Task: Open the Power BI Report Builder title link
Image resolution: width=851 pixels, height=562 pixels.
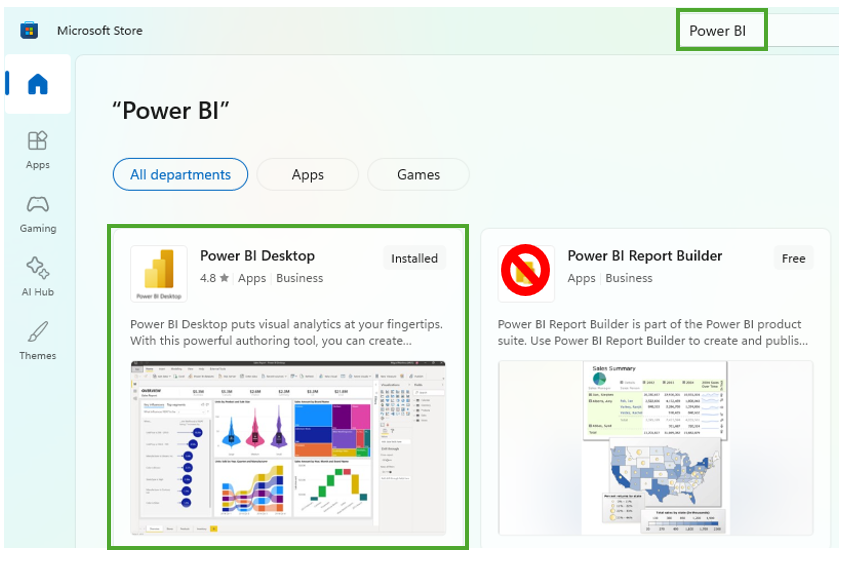Action: coord(645,256)
